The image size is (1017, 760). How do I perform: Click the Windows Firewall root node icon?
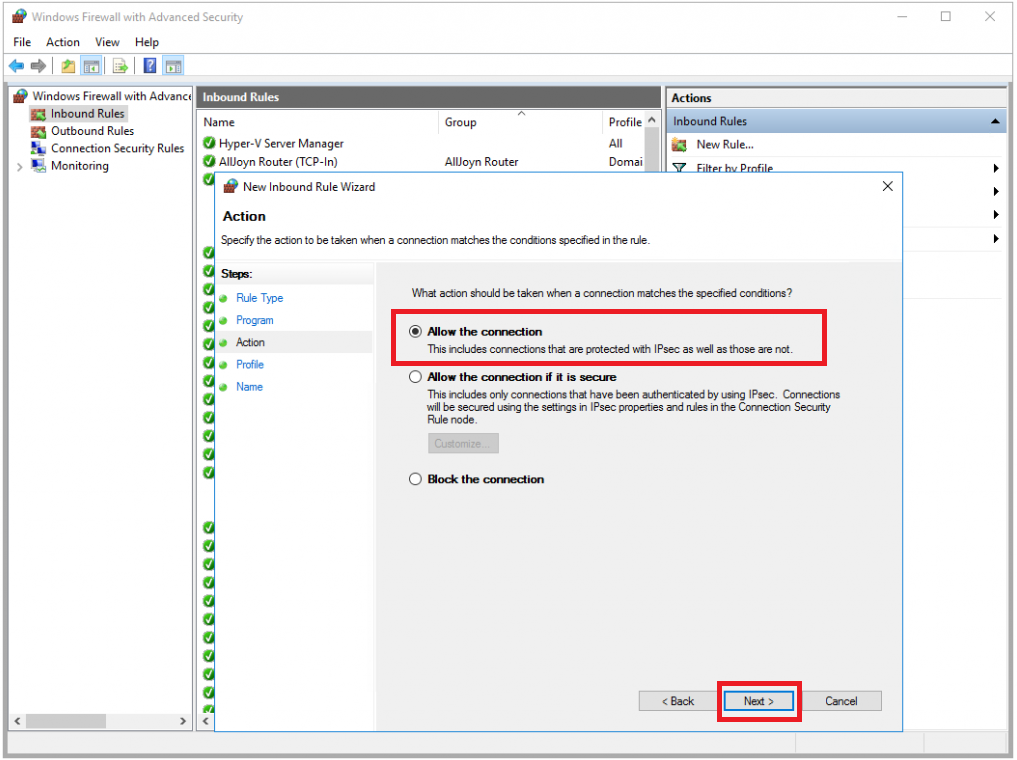coord(20,96)
